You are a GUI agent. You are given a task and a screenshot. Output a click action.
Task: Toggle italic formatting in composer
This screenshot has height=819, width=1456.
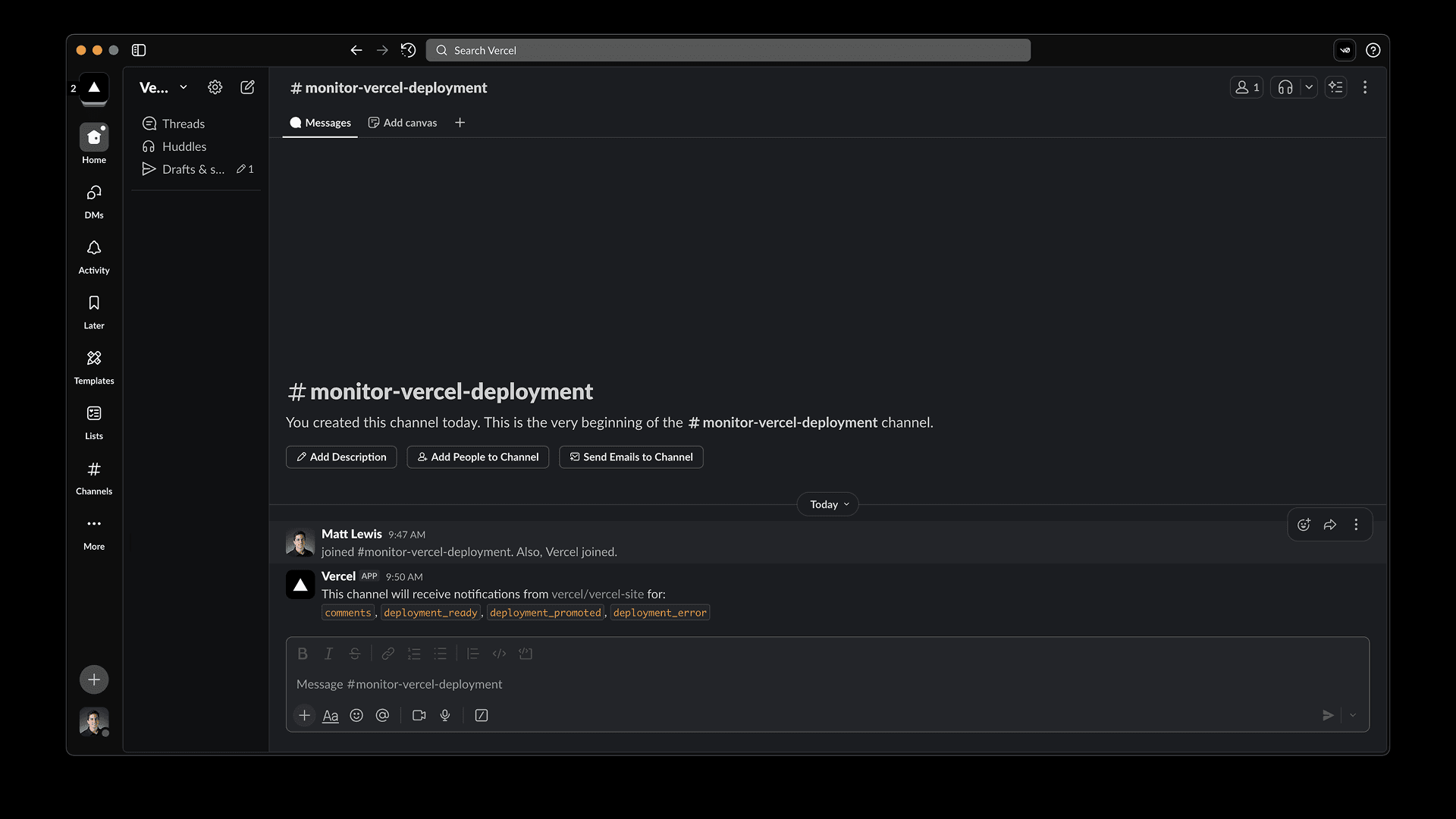pyautogui.click(x=328, y=654)
